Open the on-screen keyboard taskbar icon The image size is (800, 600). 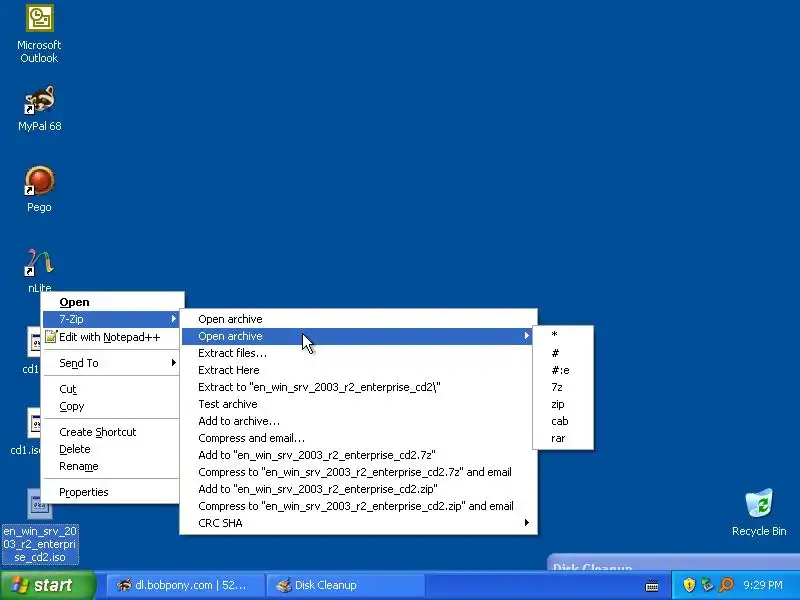(652, 586)
